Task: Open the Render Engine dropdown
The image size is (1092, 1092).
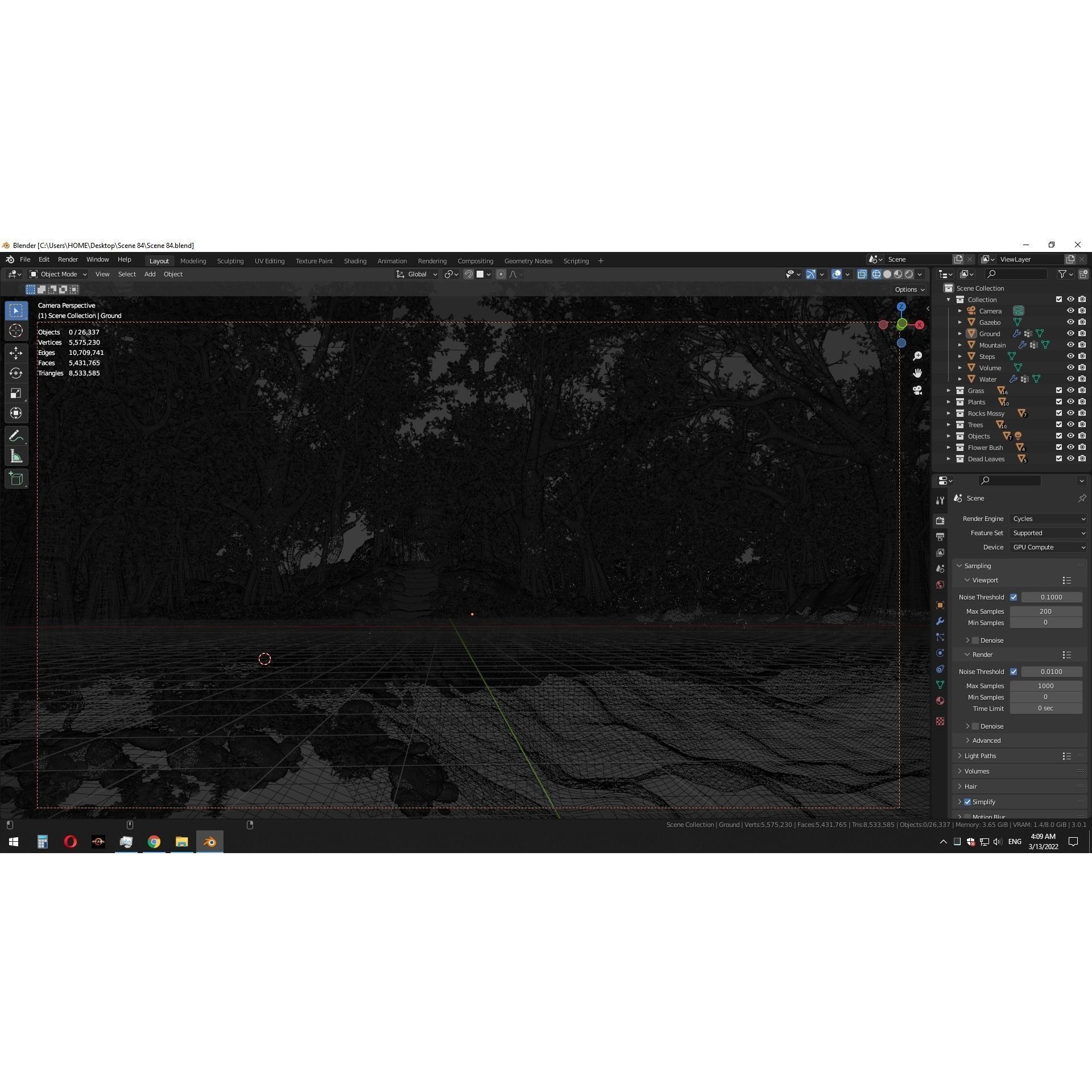Action: point(1048,519)
